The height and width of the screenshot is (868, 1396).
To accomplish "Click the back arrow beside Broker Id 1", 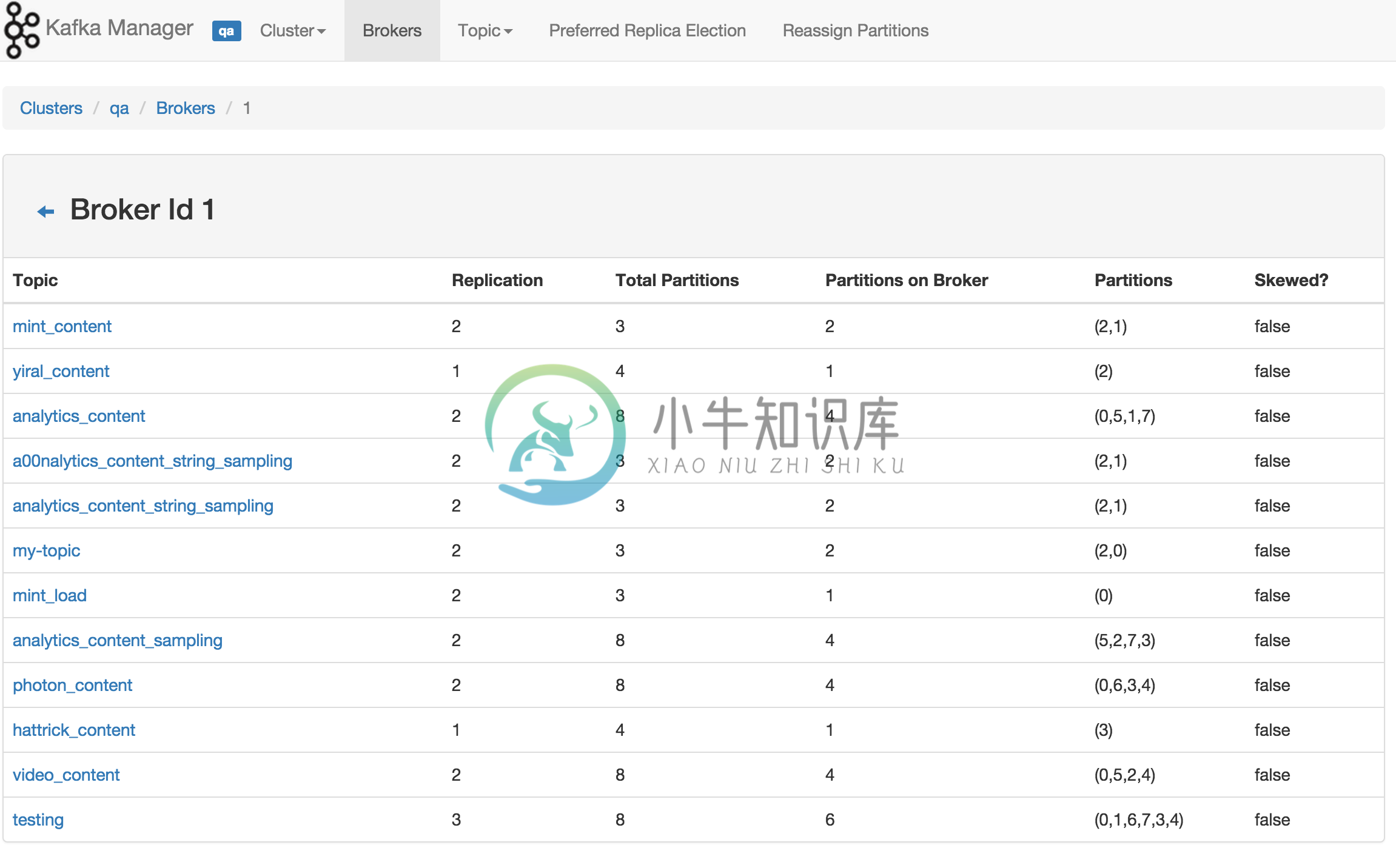I will pyautogui.click(x=46, y=212).
